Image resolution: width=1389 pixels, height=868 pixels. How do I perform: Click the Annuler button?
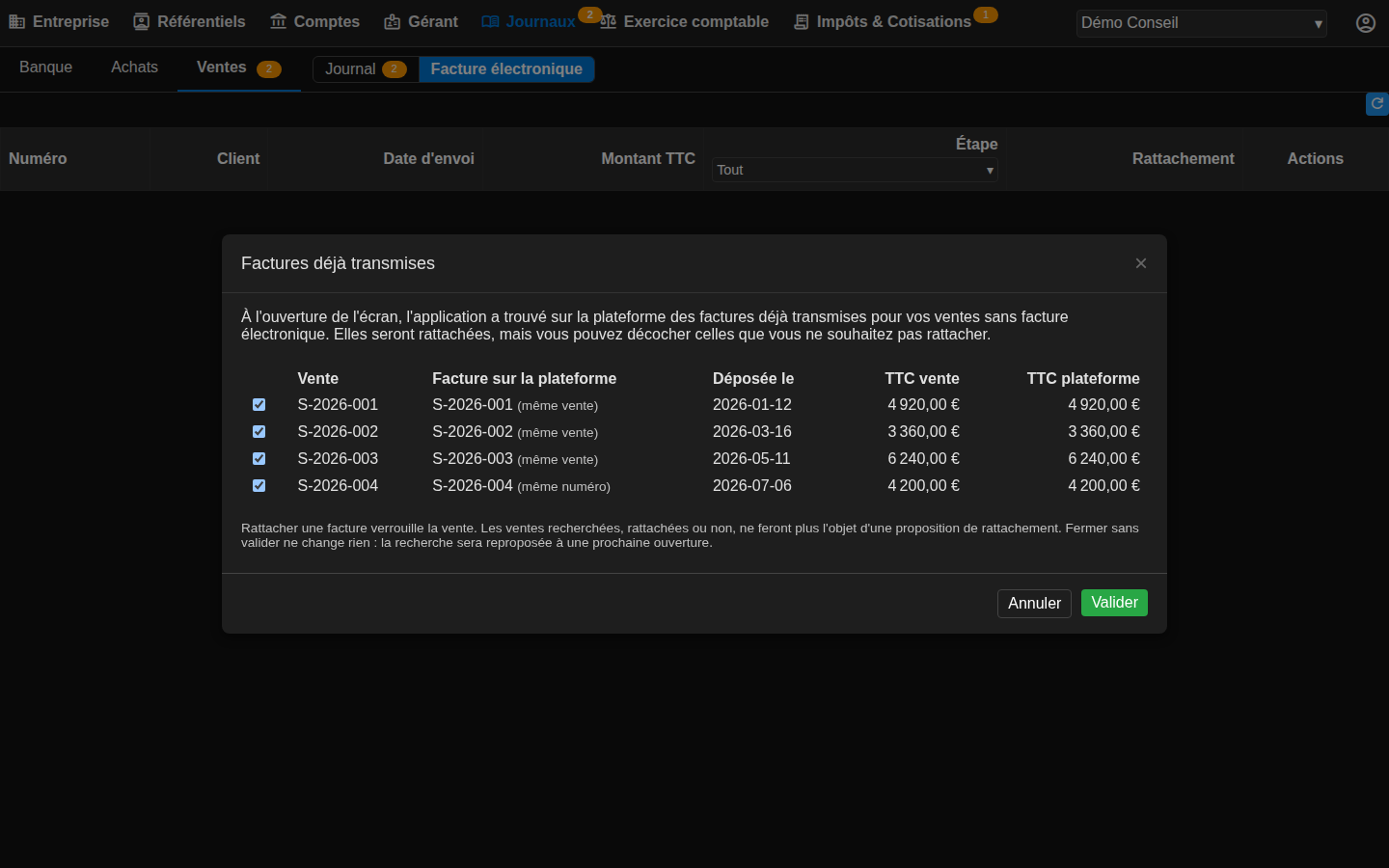(1034, 604)
